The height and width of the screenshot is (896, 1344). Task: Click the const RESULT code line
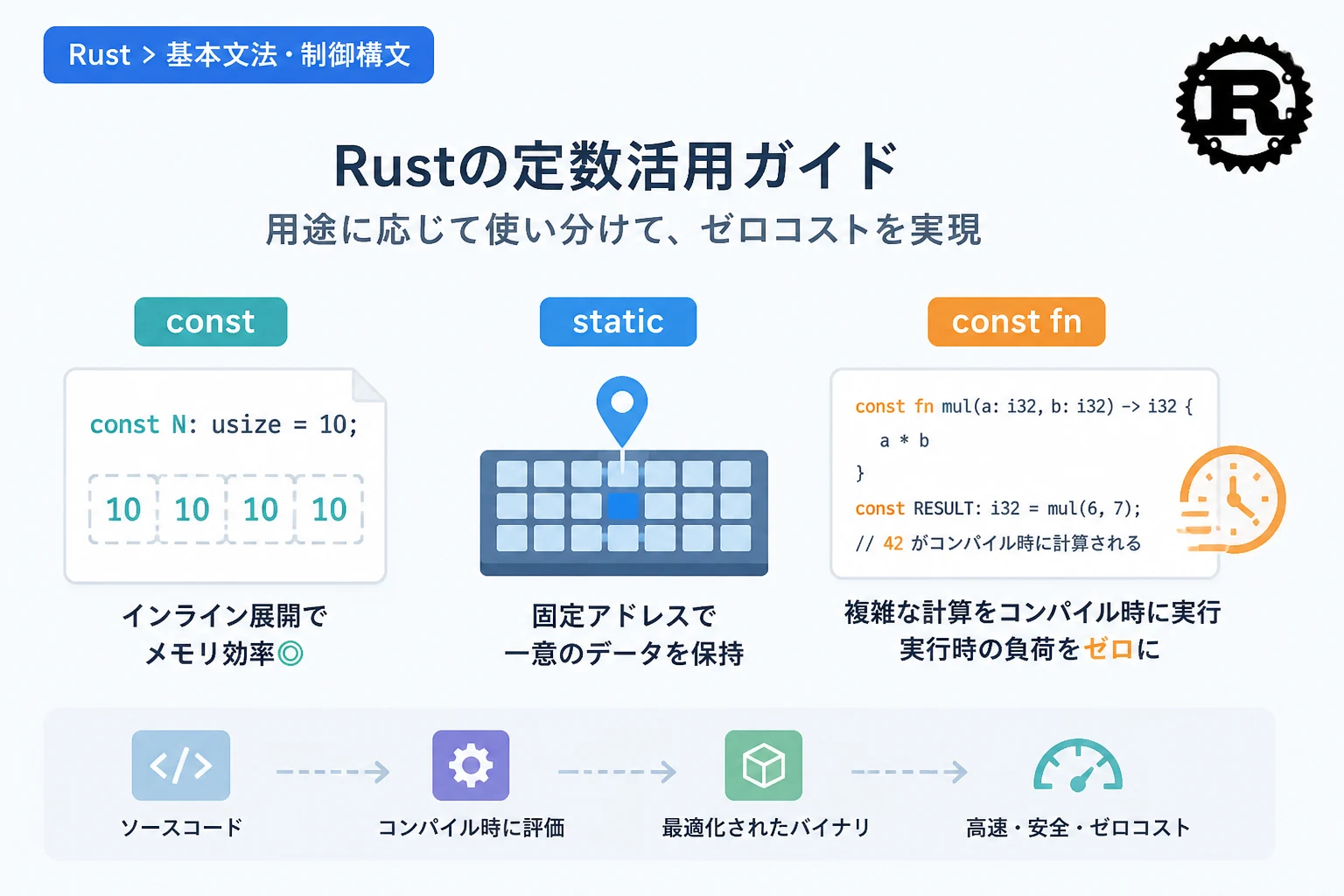point(998,508)
